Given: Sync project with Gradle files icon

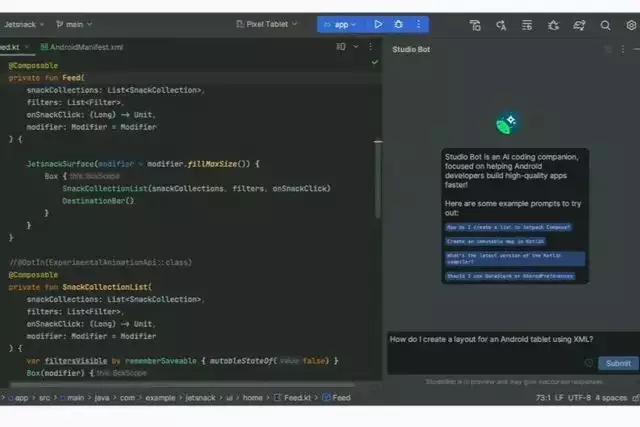Looking at the screenshot, I should click(x=579, y=25).
